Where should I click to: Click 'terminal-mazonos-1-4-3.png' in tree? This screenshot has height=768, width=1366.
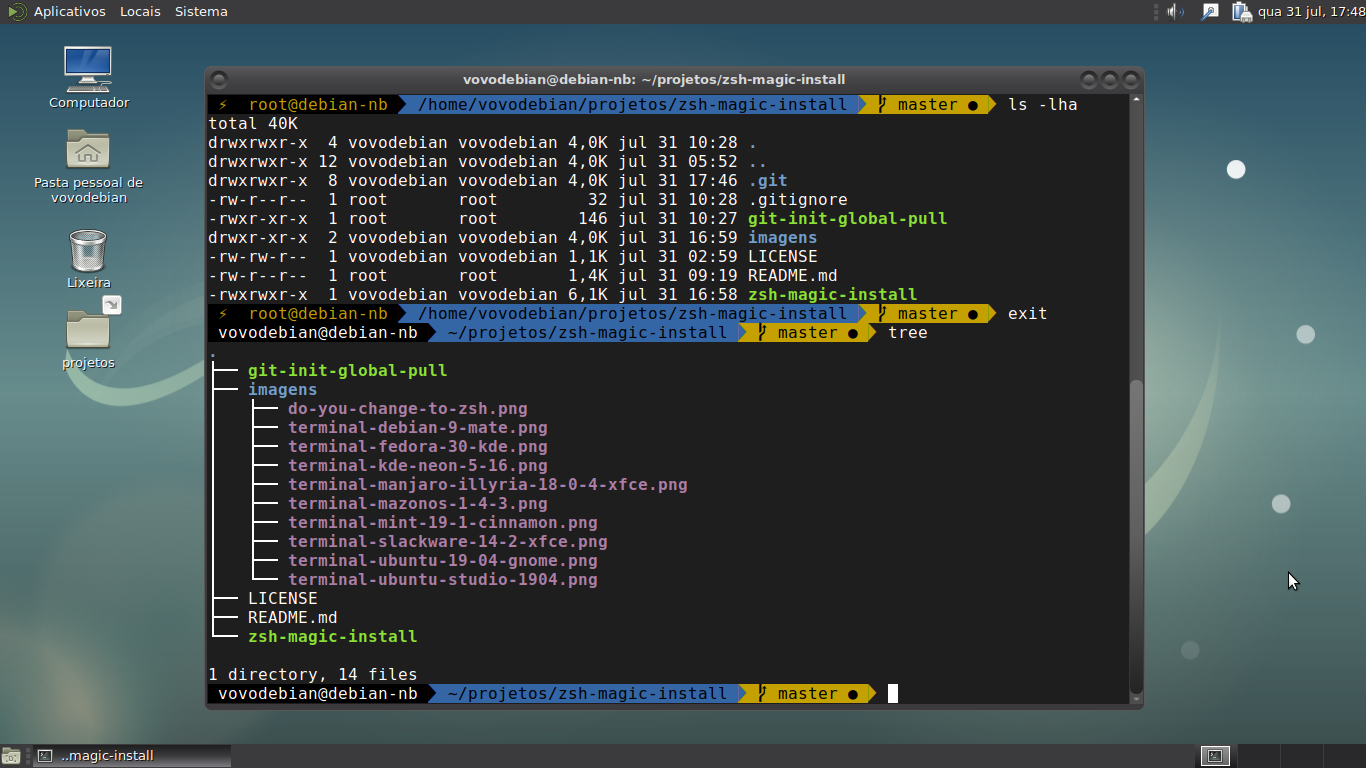tap(418, 503)
